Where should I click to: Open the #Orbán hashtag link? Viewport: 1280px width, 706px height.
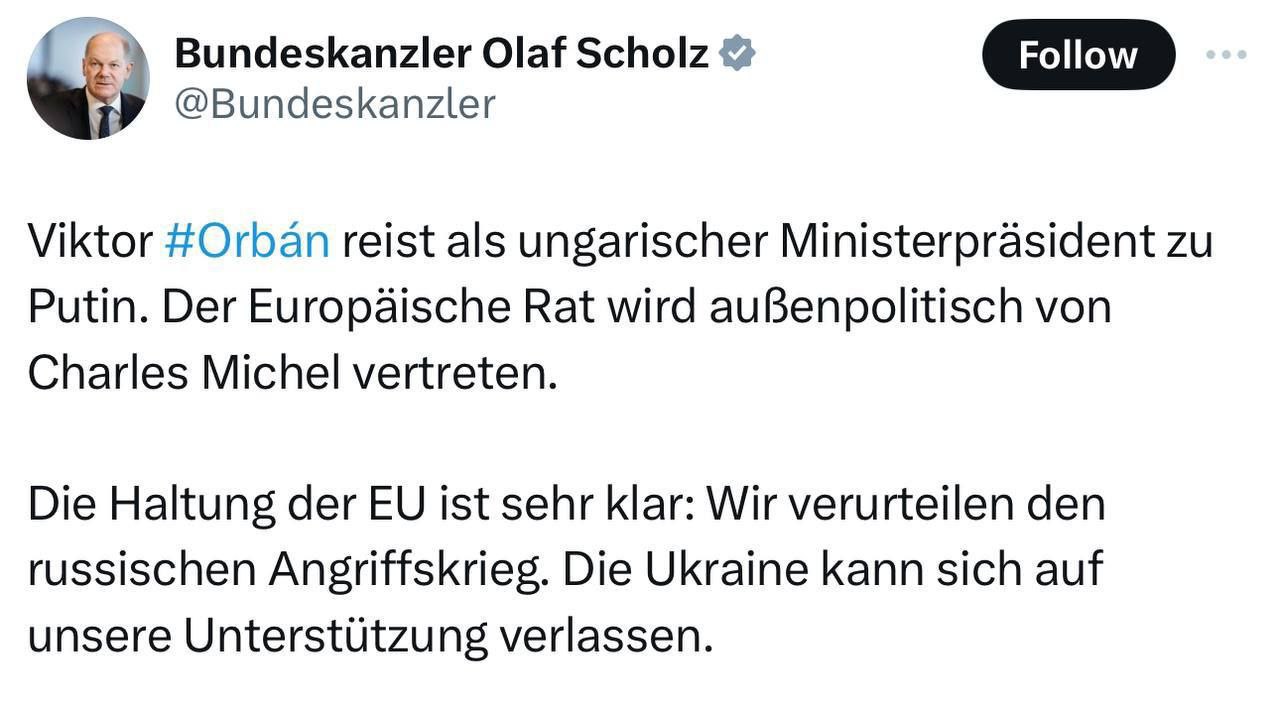[246, 242]
